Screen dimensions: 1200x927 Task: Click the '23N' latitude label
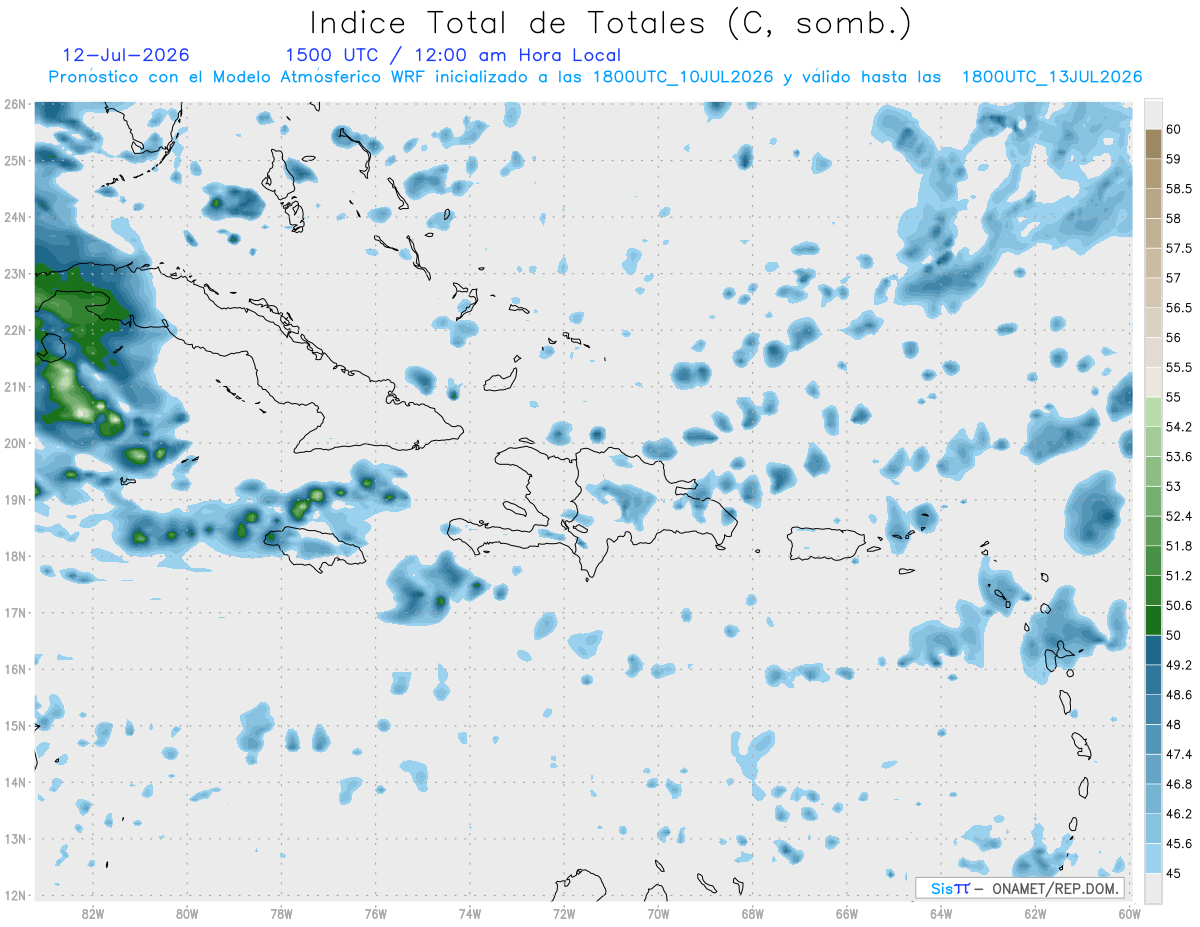pos(14,274)
